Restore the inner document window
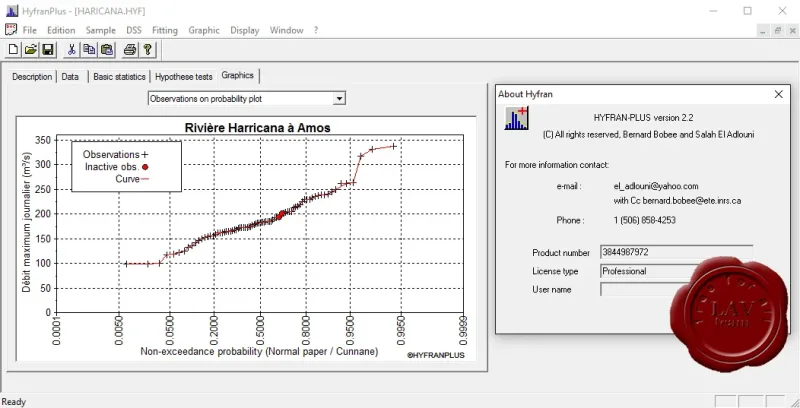800x408 pixels. point(778,31)
